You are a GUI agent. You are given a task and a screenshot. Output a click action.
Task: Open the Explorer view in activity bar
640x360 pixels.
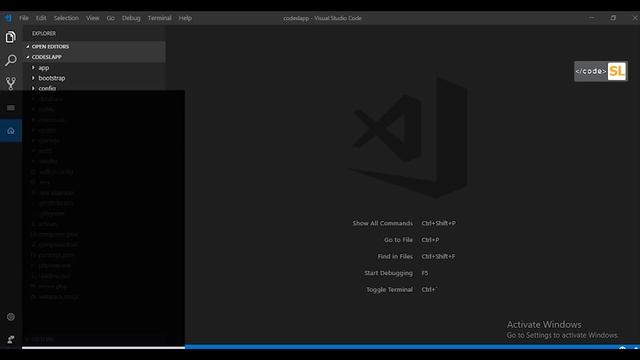tap(11, 37)
